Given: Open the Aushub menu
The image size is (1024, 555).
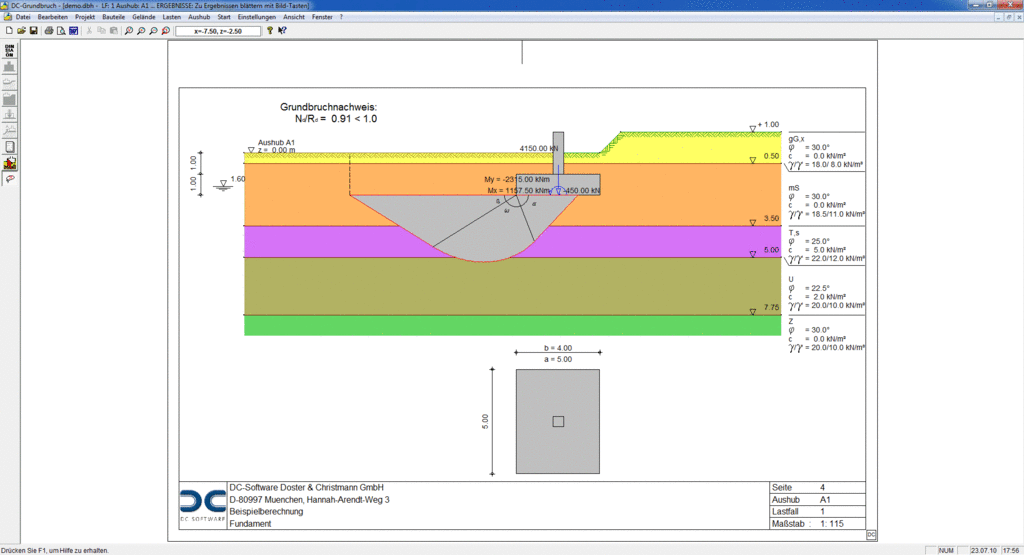Looking at the screenshot, I should [200, 18].
